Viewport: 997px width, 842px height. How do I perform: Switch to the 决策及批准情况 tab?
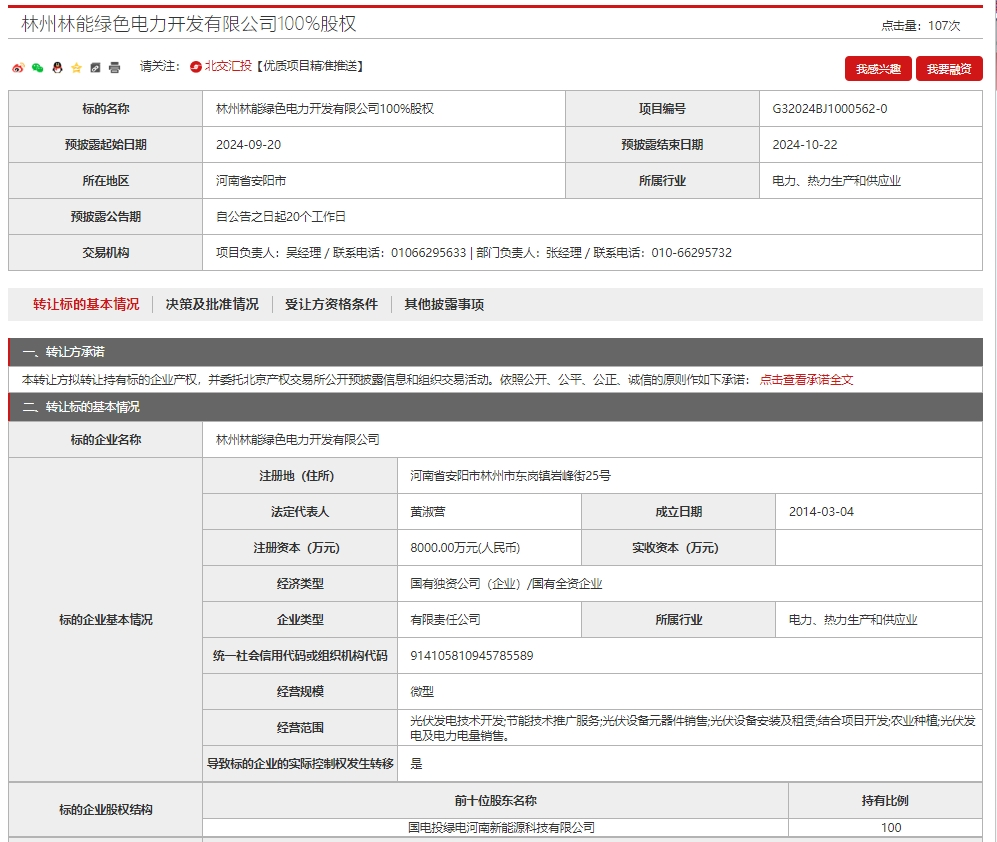[x=212, y=305]
